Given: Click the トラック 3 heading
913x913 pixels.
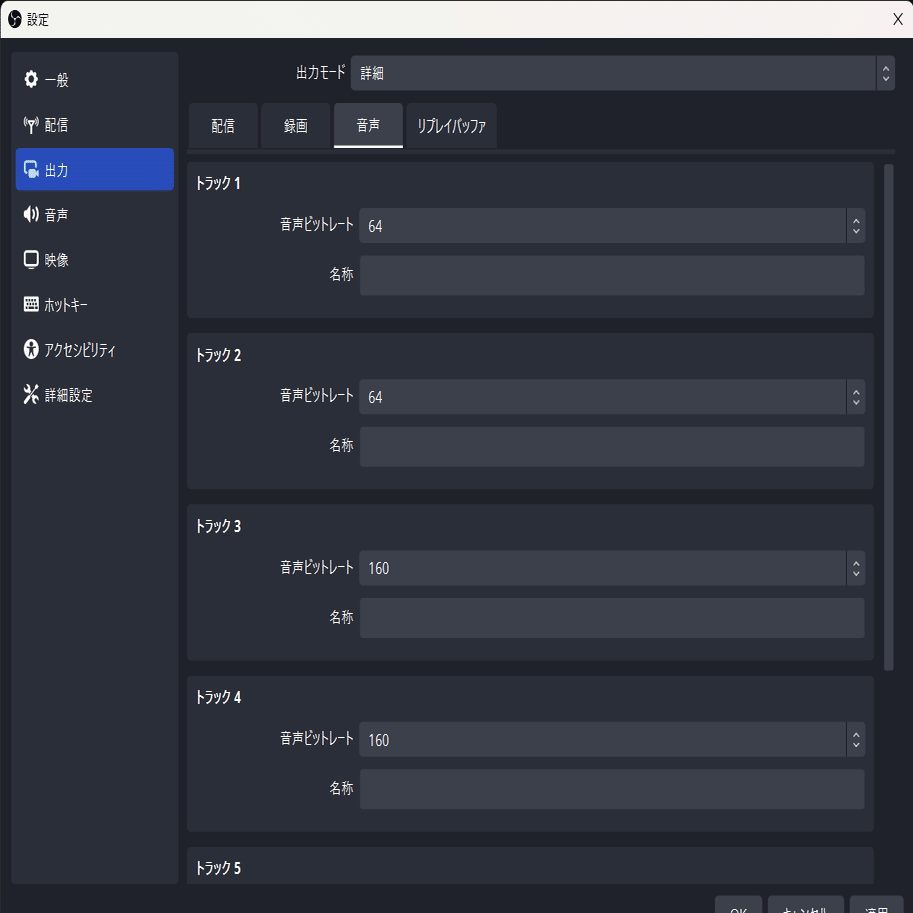Looking at the screenshot, I should pos(218,526).
